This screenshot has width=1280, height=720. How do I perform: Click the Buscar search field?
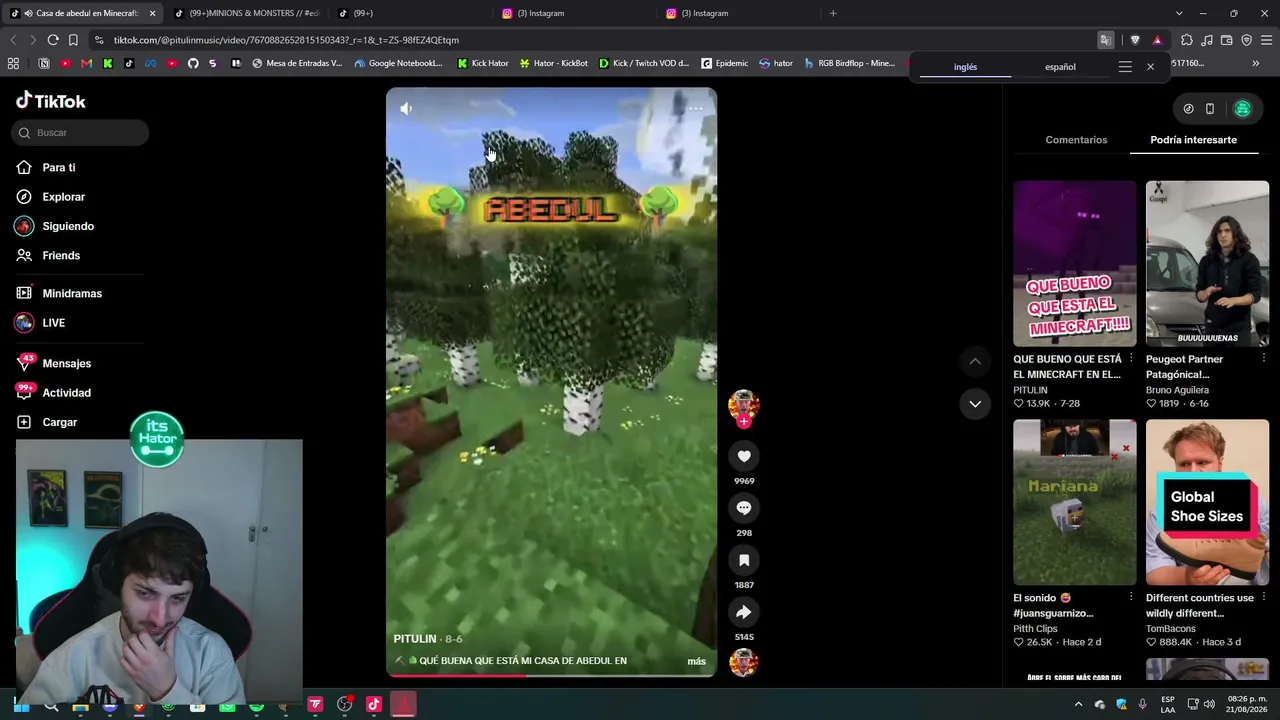[82, 133]
